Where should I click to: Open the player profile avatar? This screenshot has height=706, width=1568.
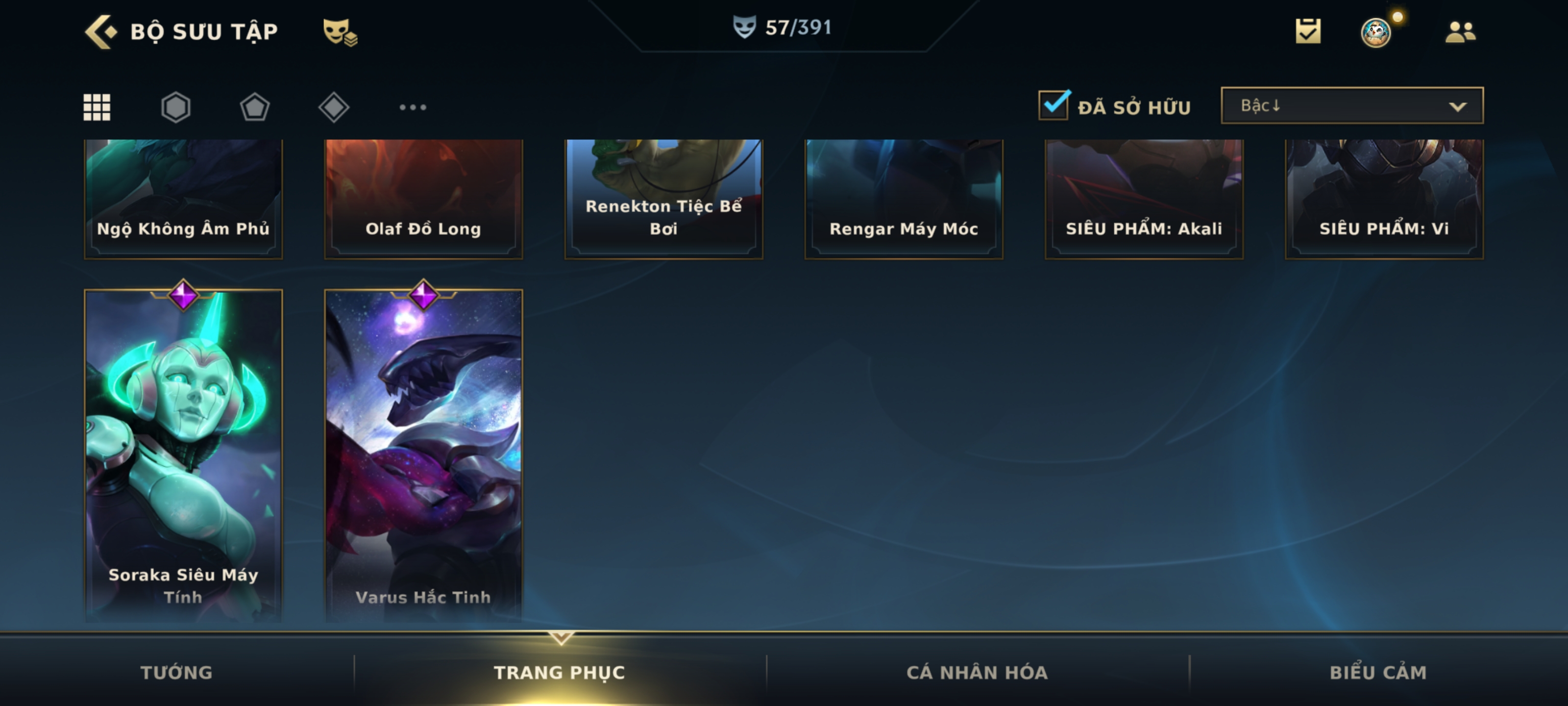(x=1375, y=32)
